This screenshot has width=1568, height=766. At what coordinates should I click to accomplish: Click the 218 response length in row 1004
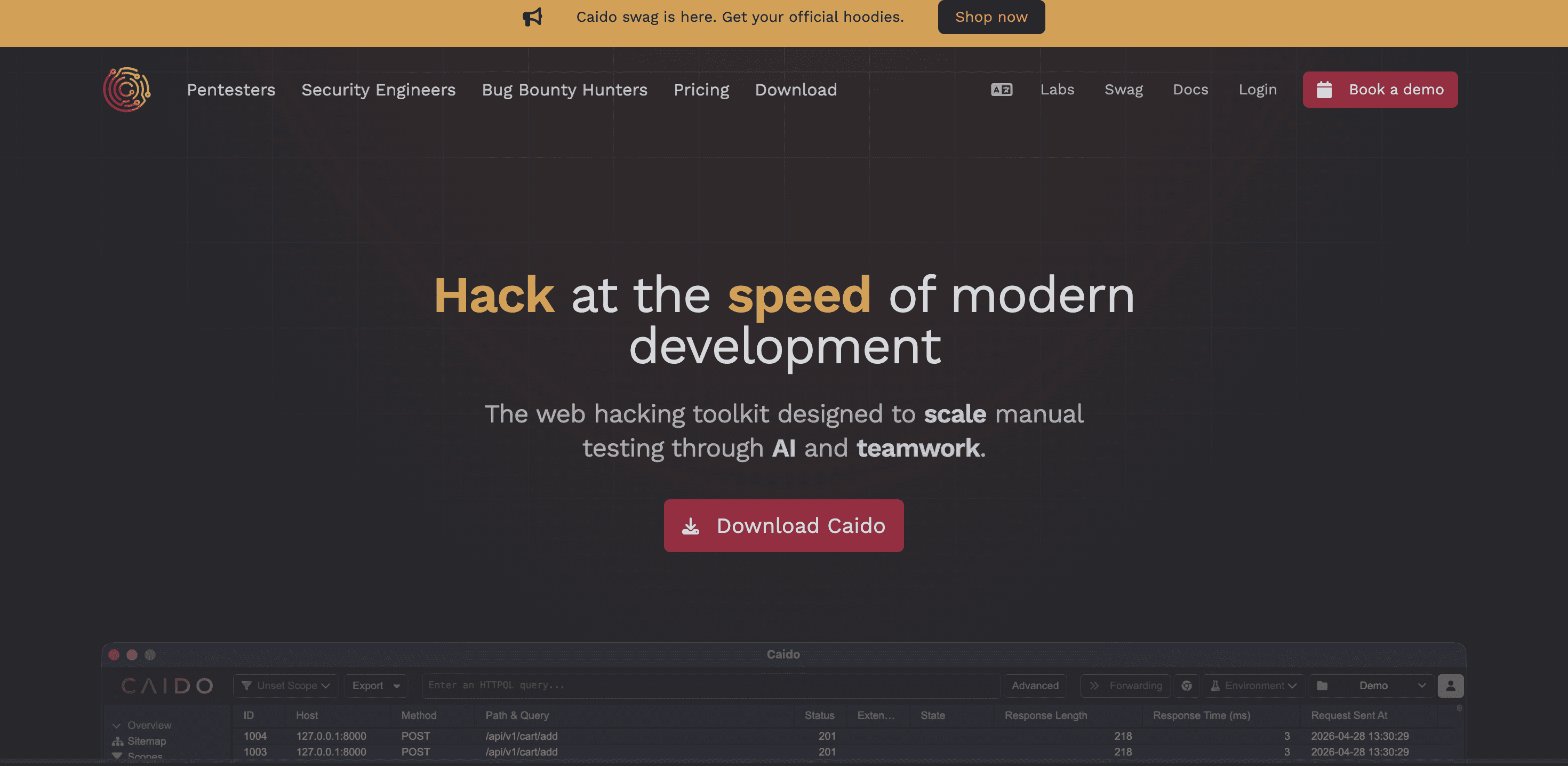(x=1123, y=736)
